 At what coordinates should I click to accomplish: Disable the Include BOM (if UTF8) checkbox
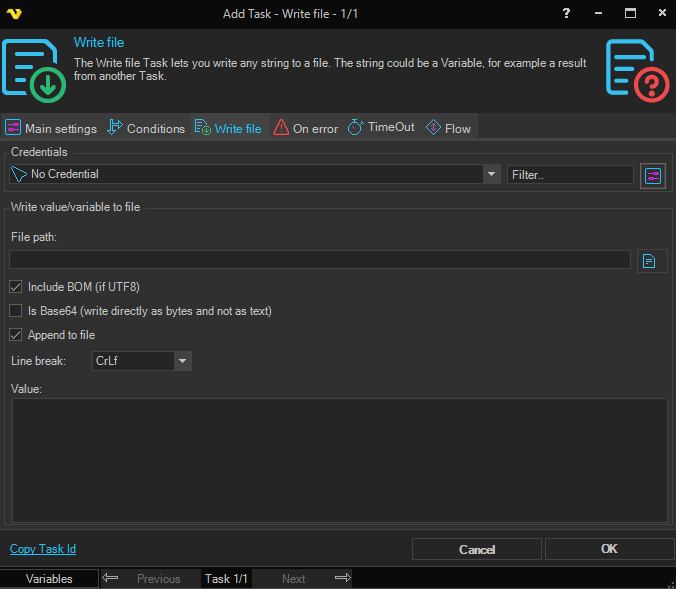pos(16,287)
